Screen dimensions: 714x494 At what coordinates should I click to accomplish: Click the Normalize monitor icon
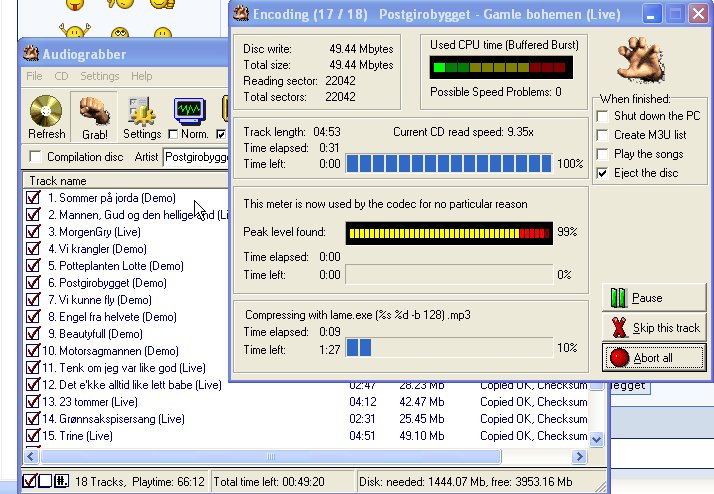pos(189,111)
